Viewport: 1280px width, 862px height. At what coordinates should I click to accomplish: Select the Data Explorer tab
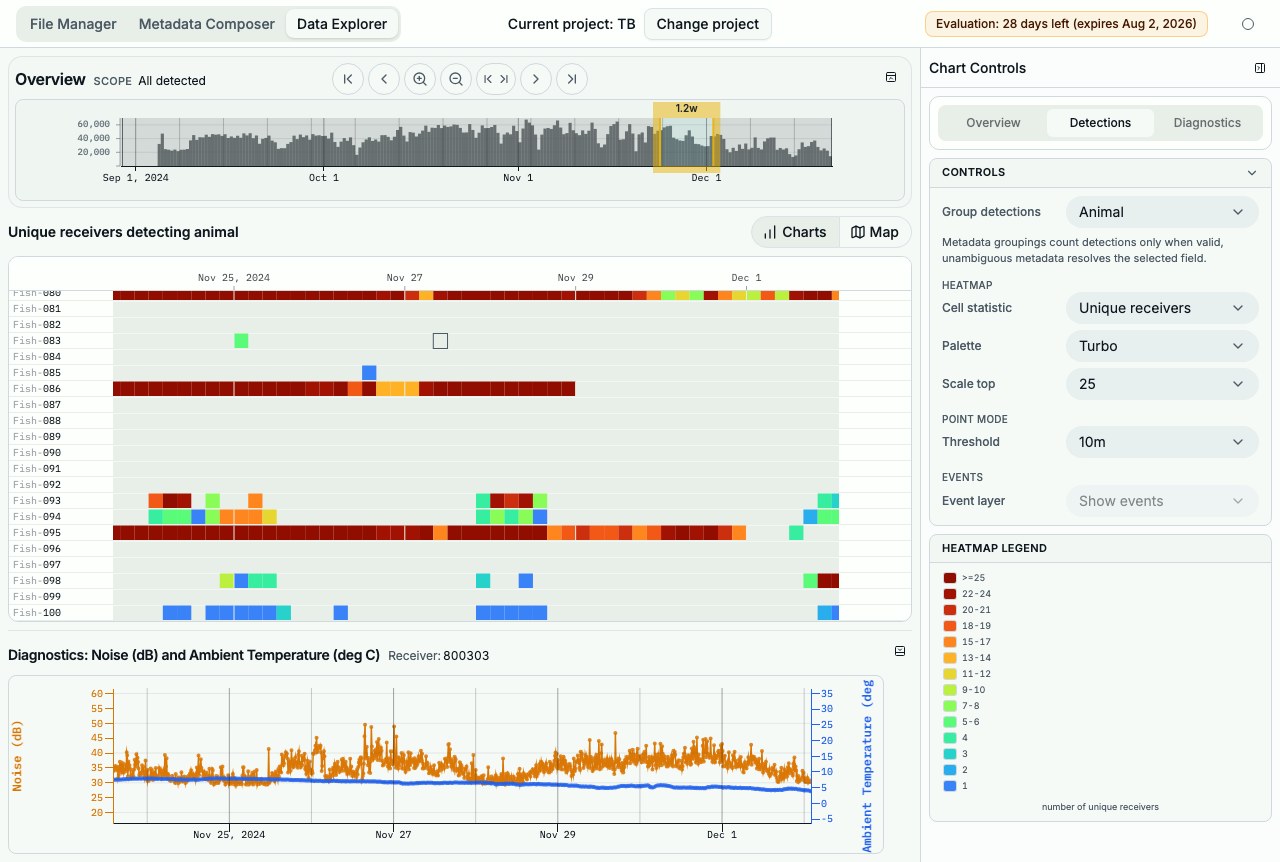342,24
